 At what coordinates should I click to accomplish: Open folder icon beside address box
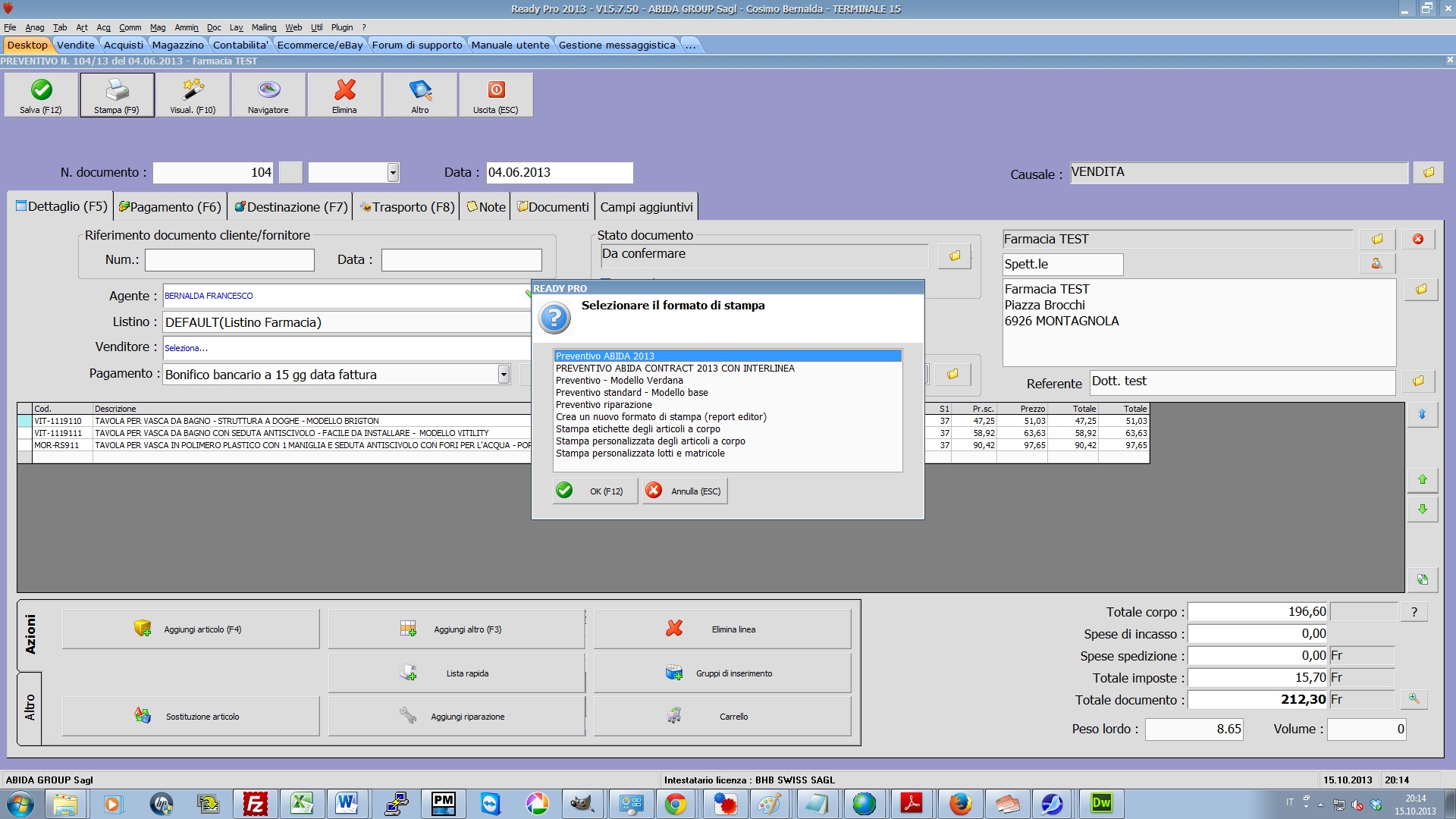(1421, 290)
